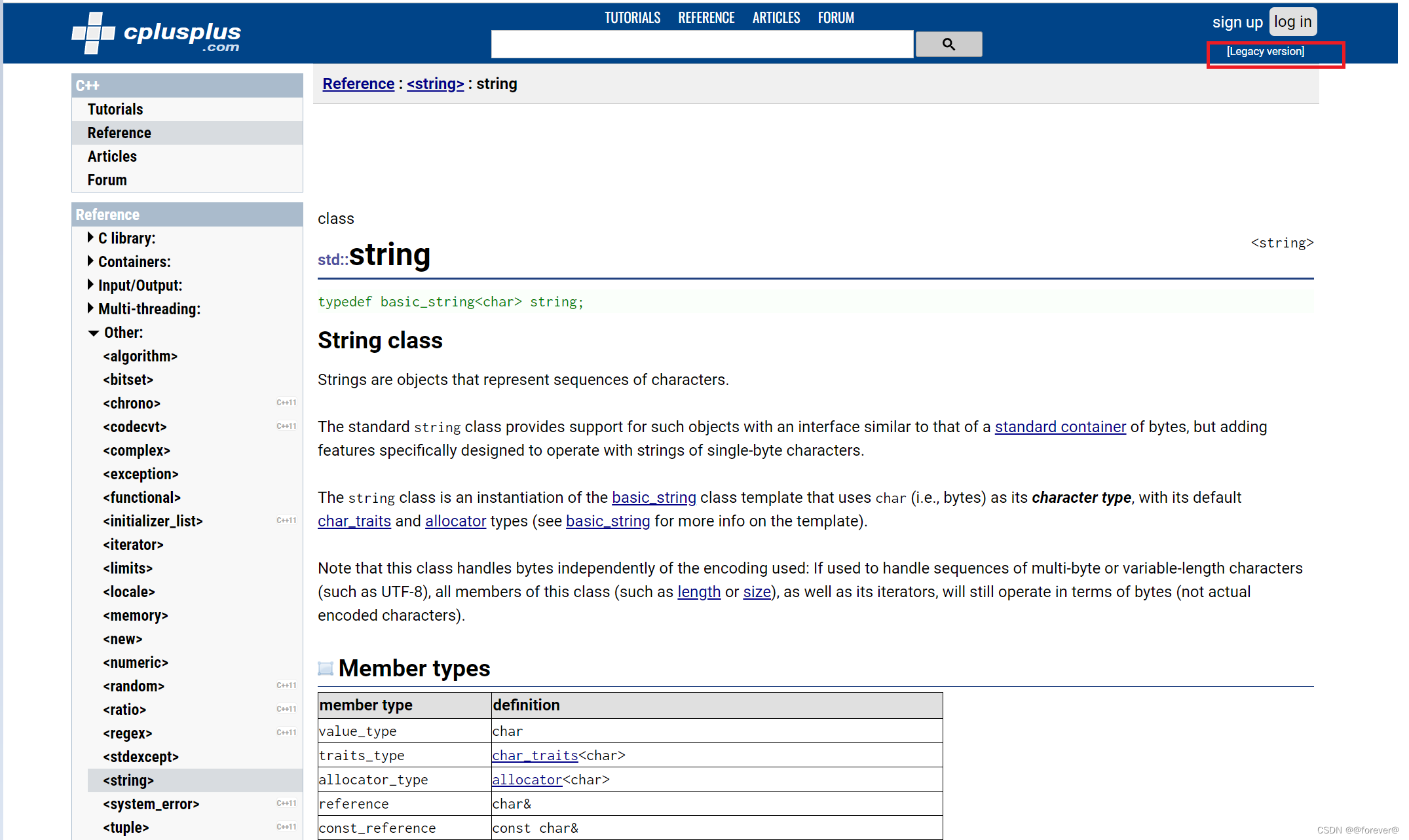The image size is (1409, 840).
Task: Open FORUM in the top navigation
Action: (835, 18)
